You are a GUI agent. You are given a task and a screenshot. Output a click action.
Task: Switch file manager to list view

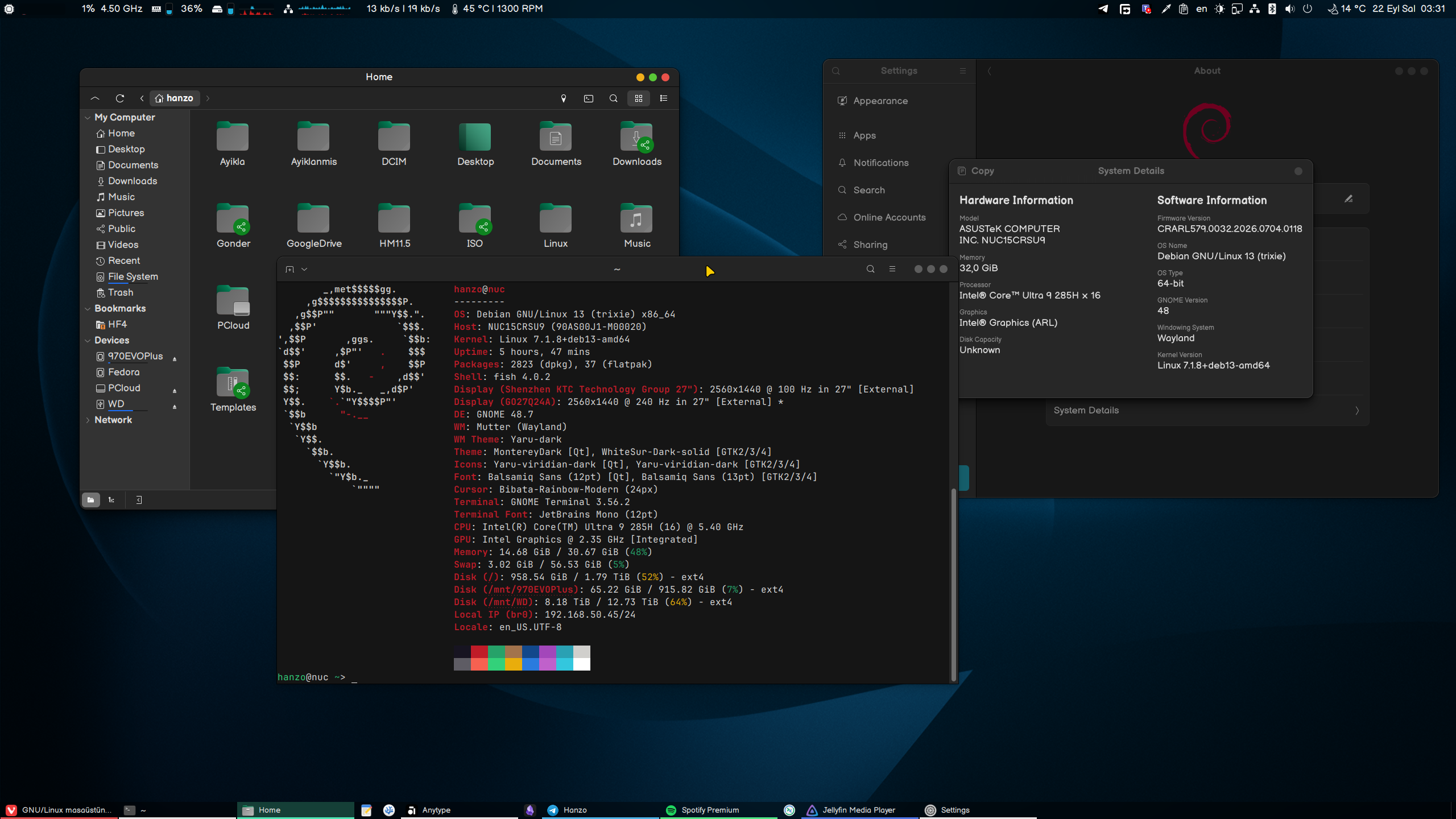click(663, 98)
